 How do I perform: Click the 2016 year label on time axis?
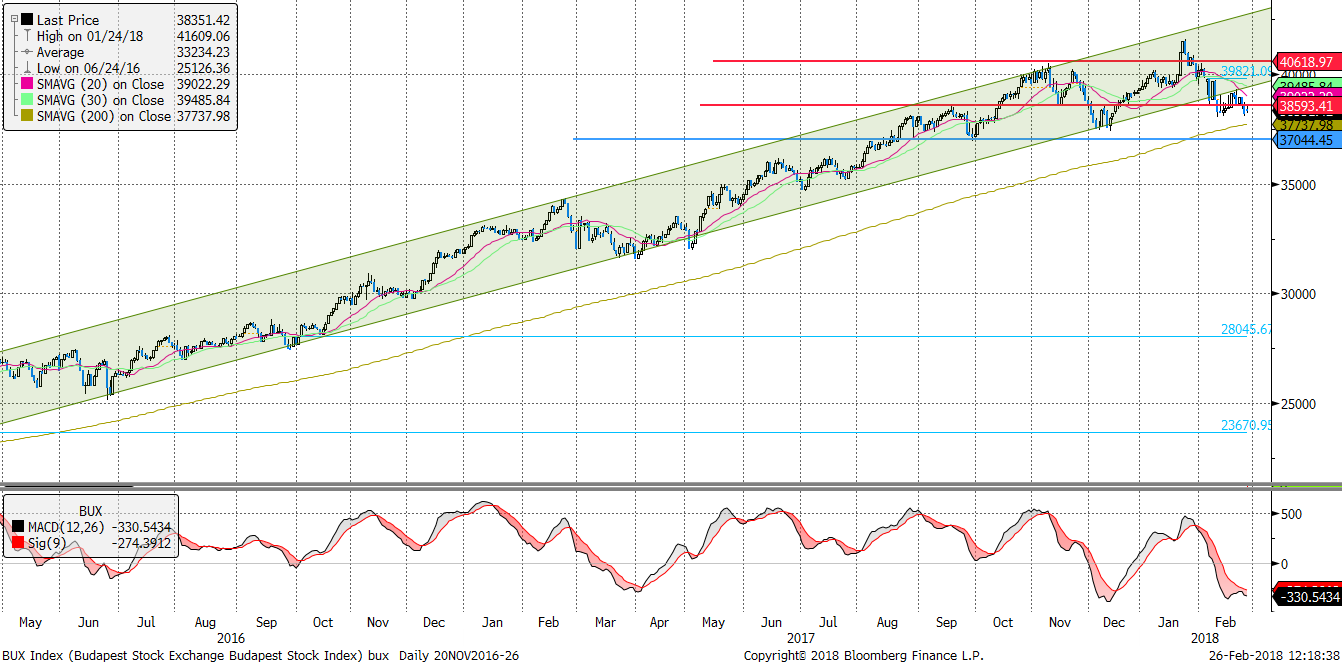230,637
